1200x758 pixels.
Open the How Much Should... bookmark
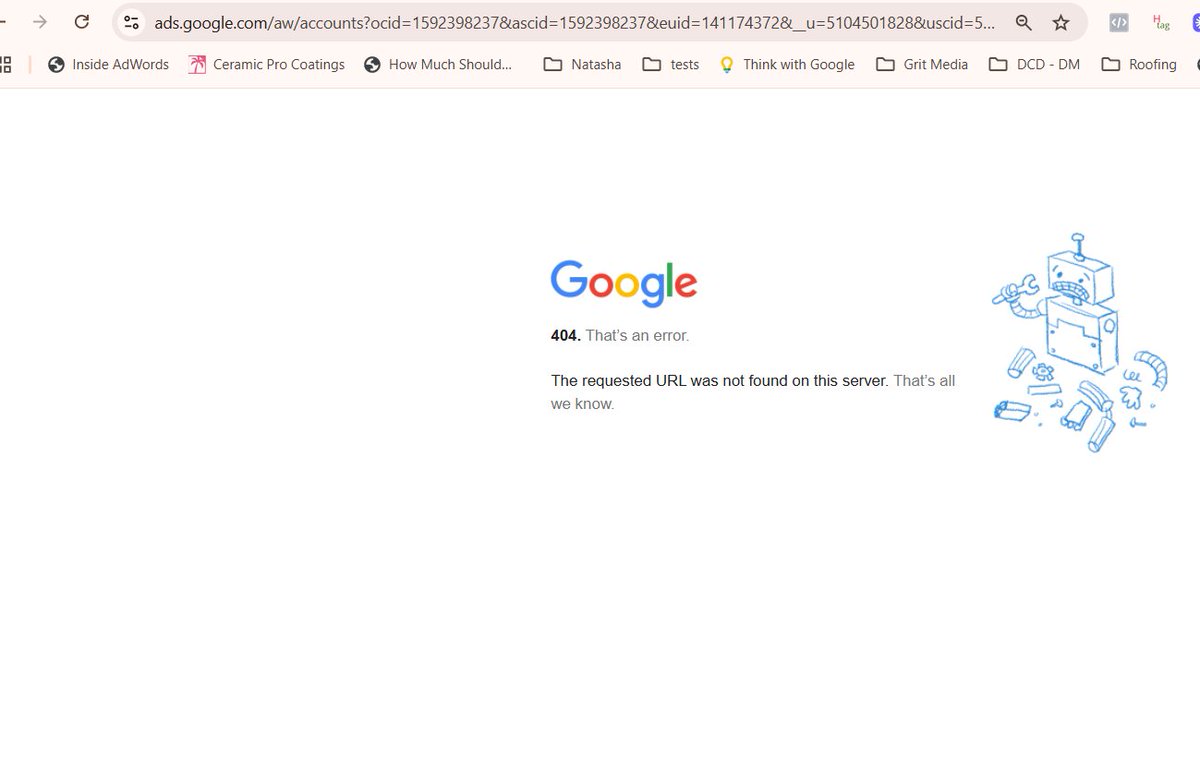tap(438, 64)
